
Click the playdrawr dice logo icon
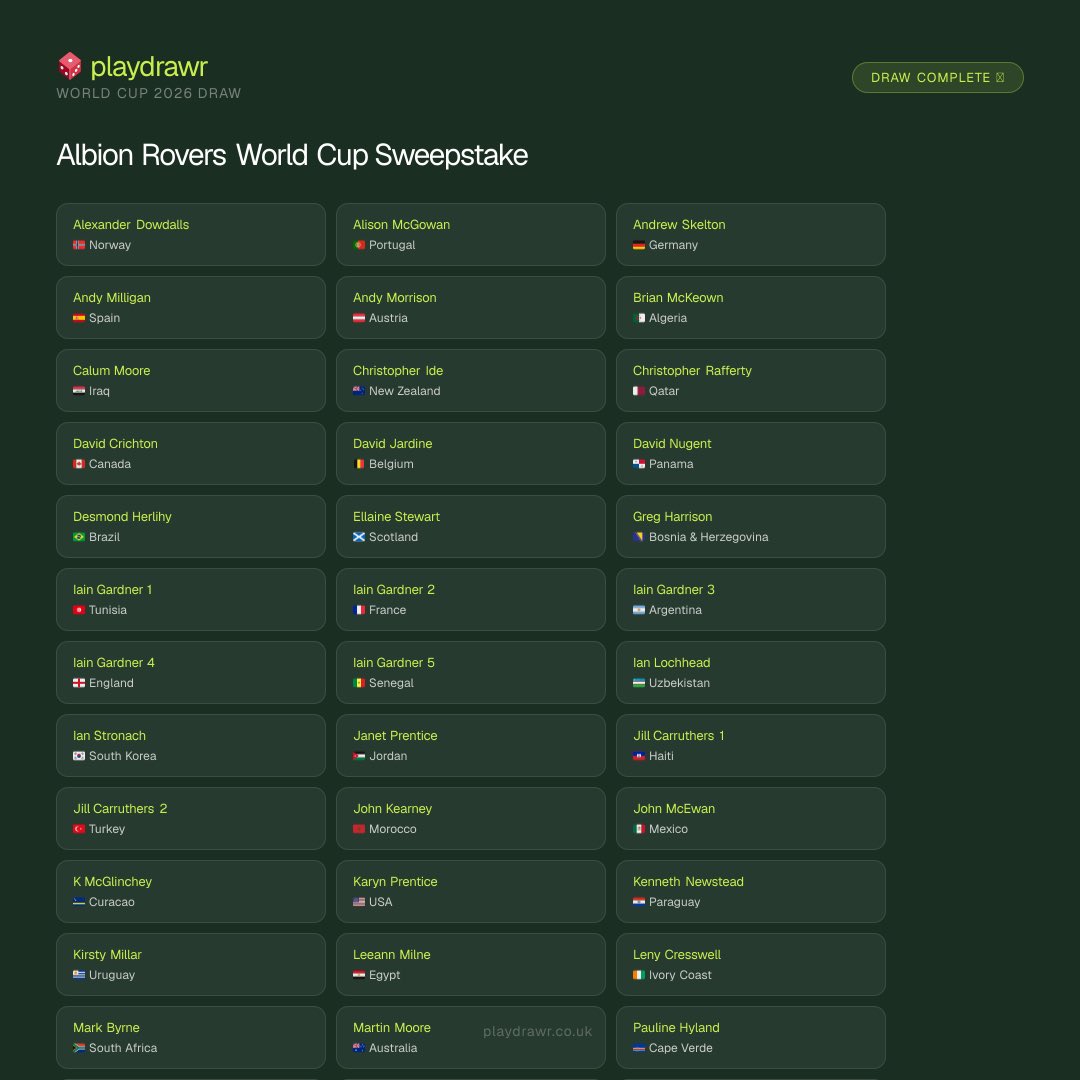pos(70,66)
